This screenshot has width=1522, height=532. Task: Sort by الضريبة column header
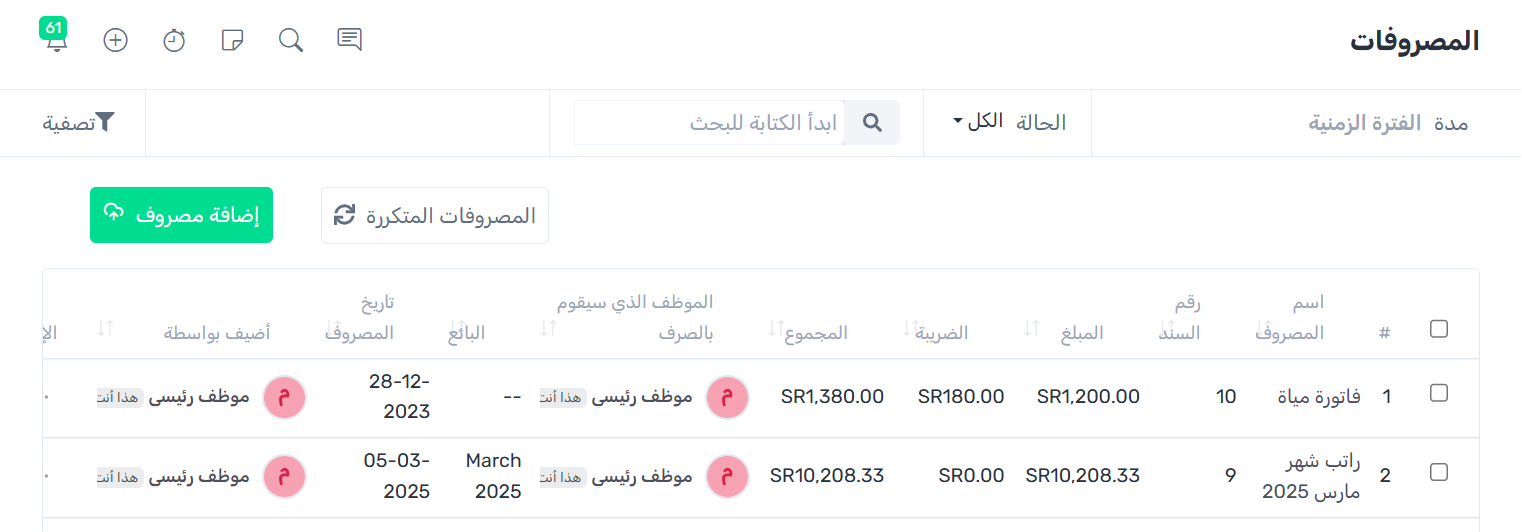(941, 333)
